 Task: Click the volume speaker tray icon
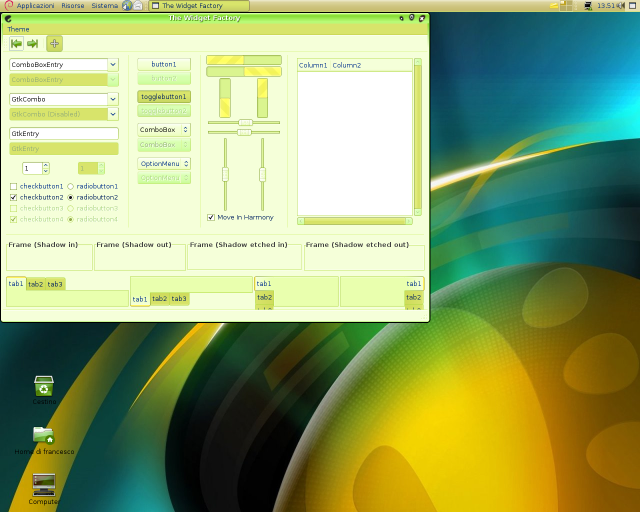[620, 5]
